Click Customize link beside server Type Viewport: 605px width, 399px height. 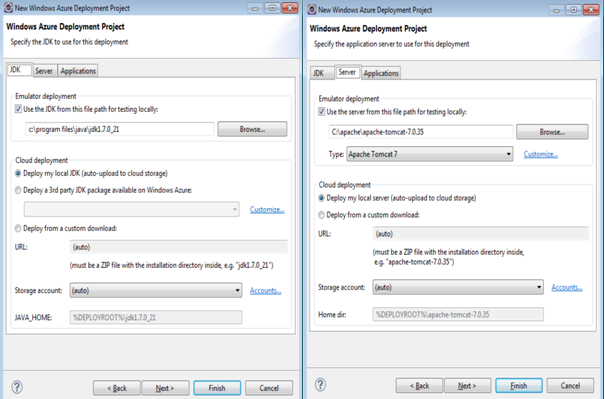click(541, 154)
